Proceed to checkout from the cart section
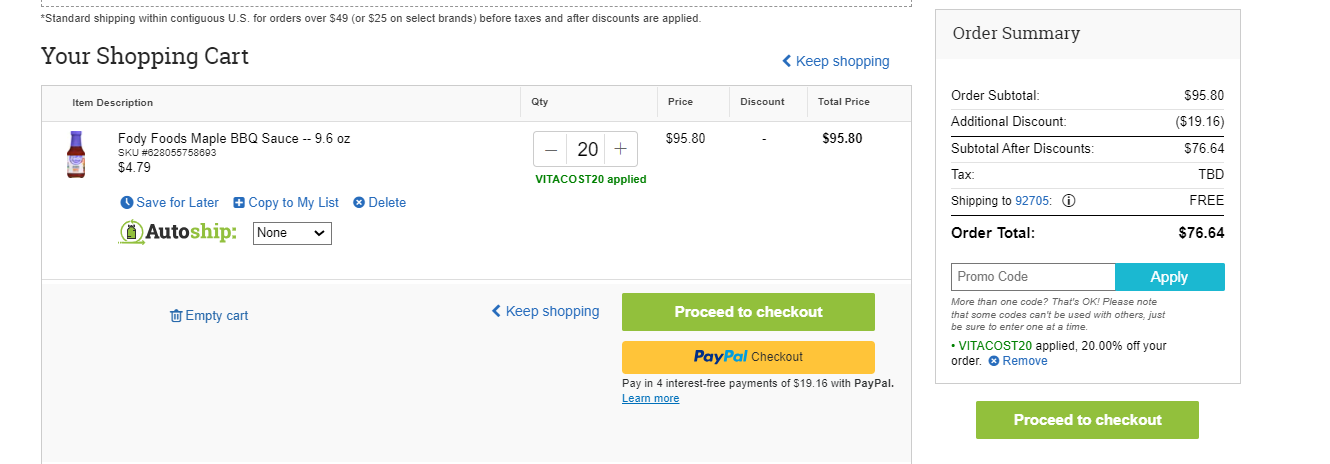 [748, 312]
